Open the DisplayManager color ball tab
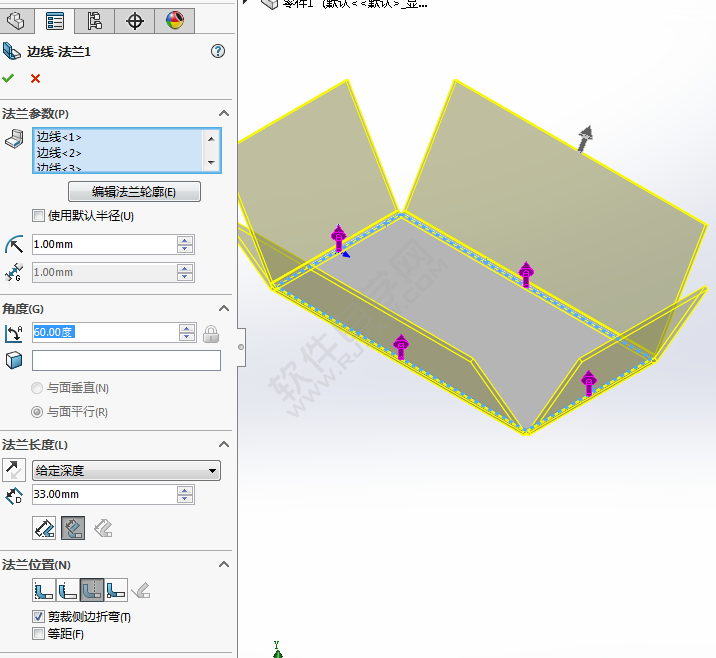 point(175,21)
